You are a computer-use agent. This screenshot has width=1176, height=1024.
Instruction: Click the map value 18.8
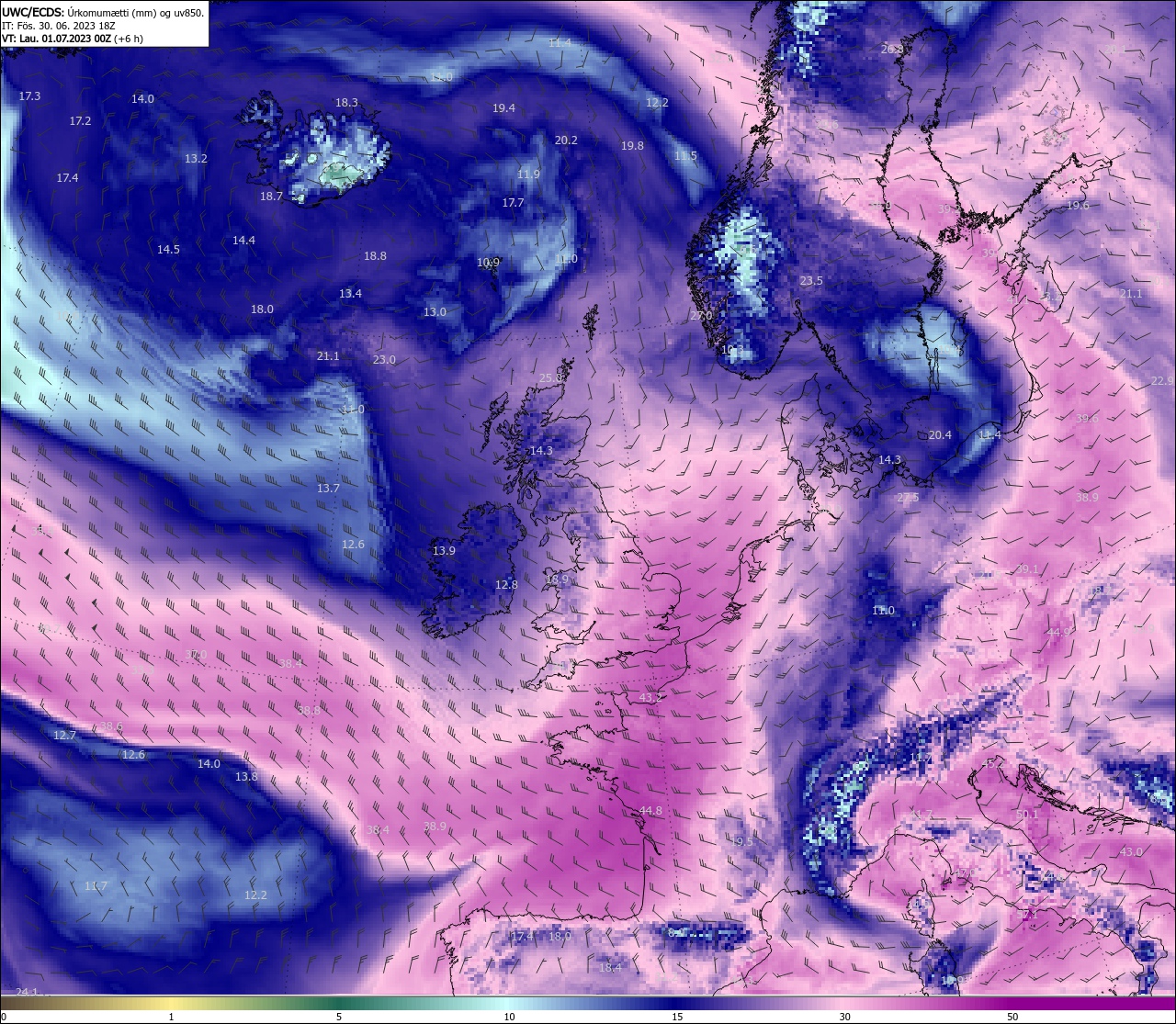pos(375,257)
